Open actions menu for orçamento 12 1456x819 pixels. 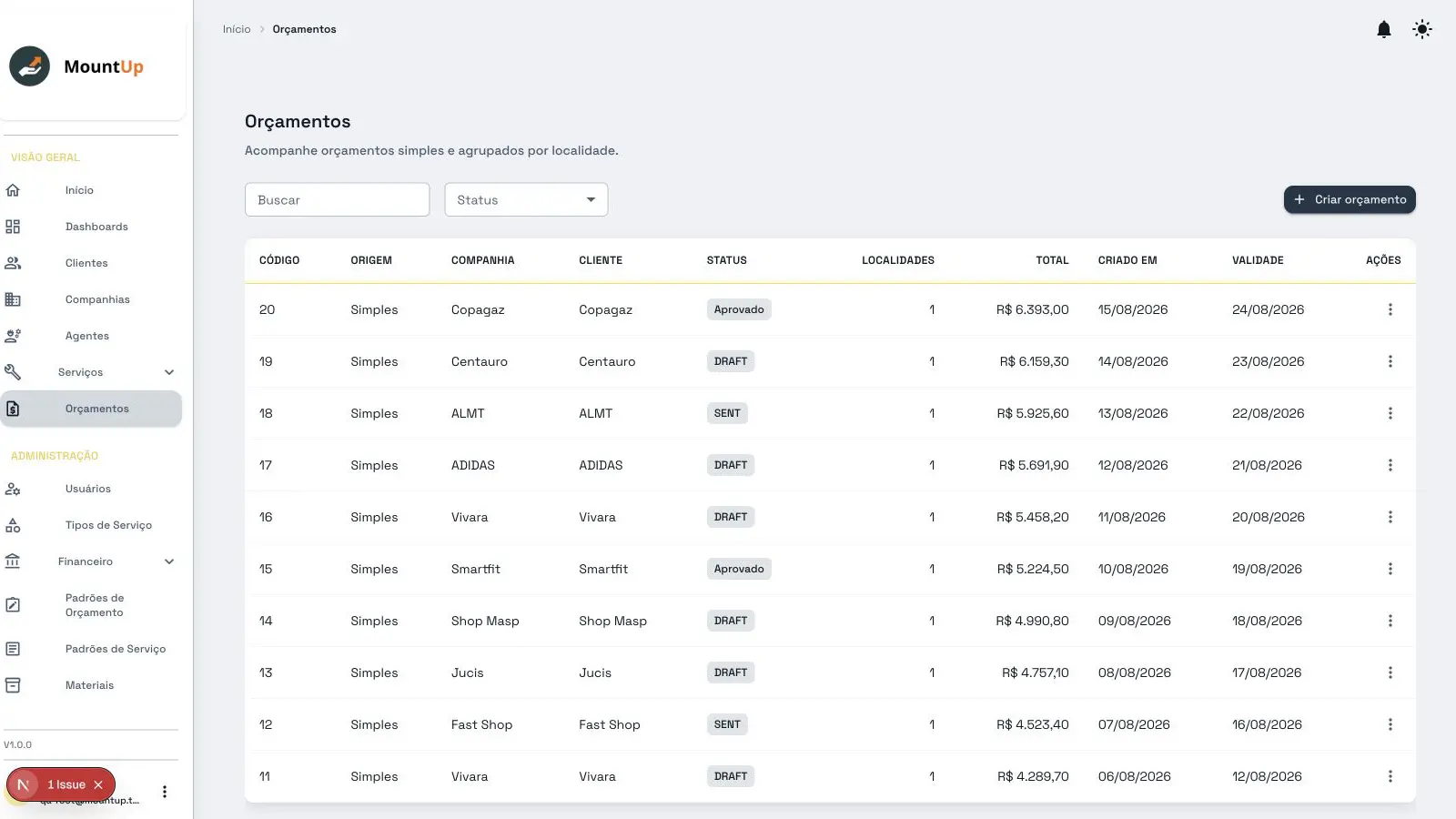click(1390, 724)
